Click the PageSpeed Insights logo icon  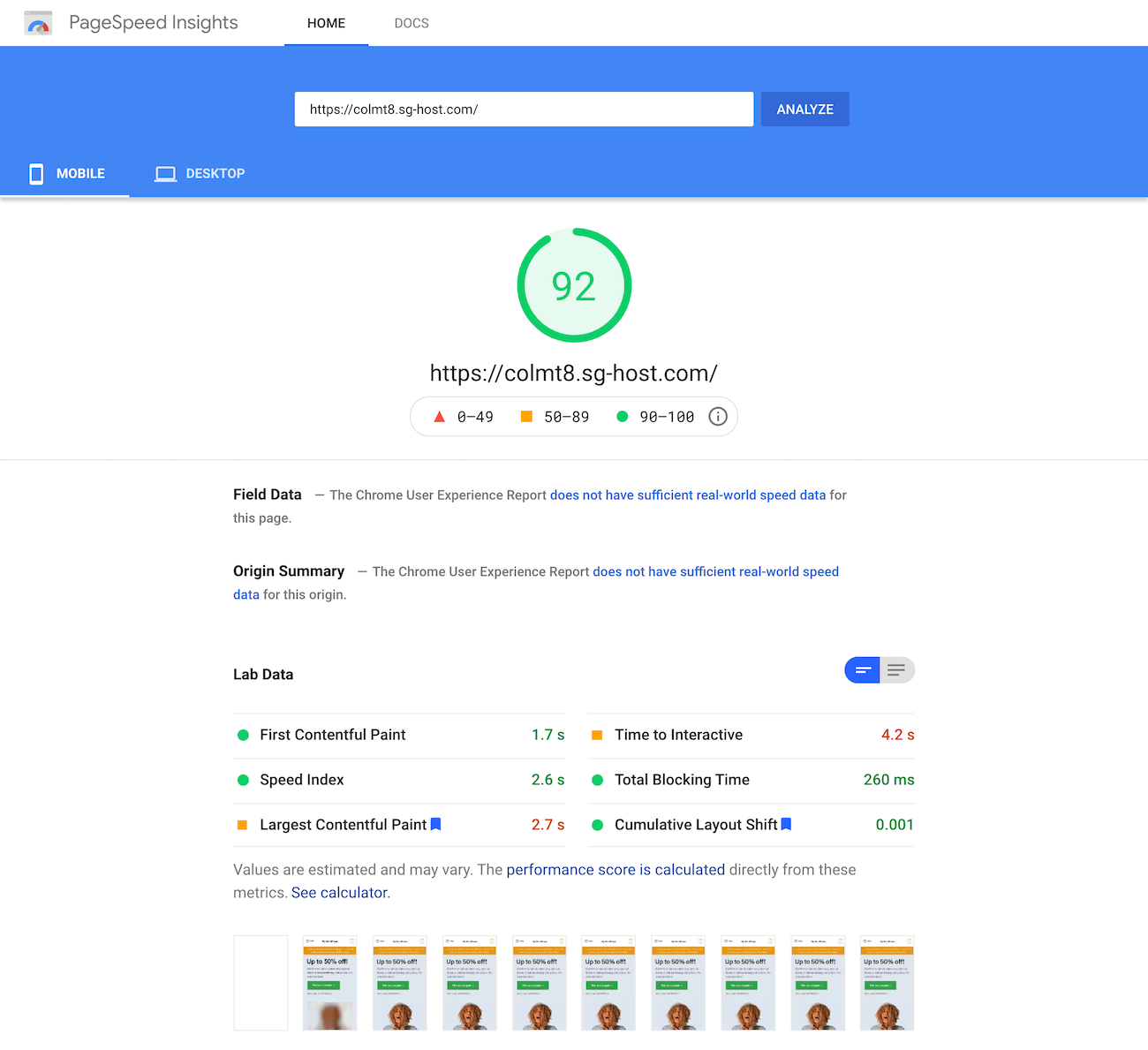(x=38, y=23)
